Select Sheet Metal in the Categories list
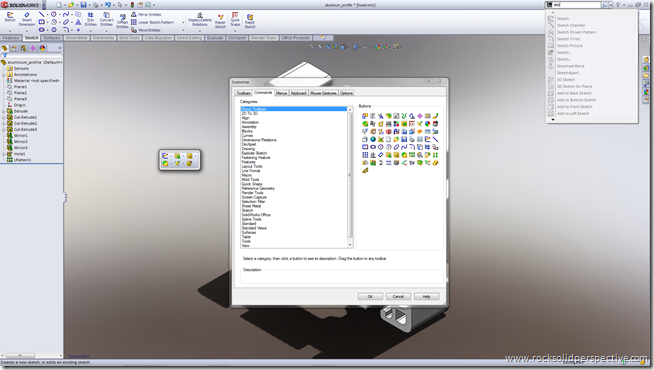The width and height of the screenshot is (654, 370). 251,206
